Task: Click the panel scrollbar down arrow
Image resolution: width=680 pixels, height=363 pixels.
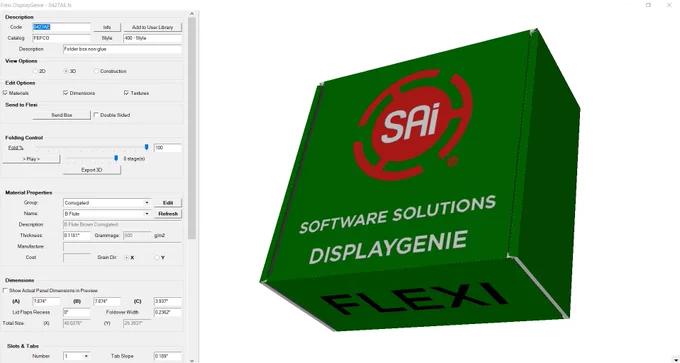Action: (192, 360)
